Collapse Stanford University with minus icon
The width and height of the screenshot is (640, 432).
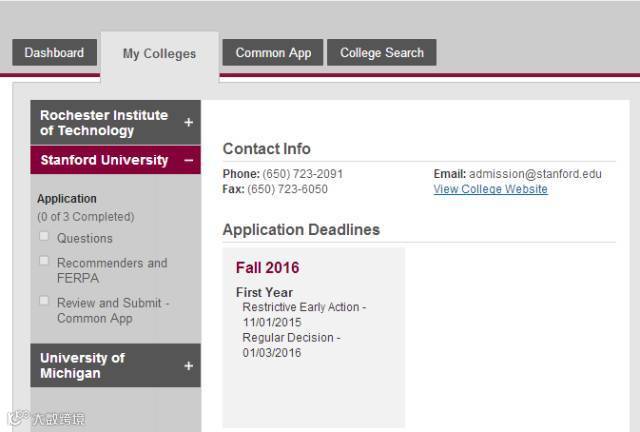pos(188,160)
